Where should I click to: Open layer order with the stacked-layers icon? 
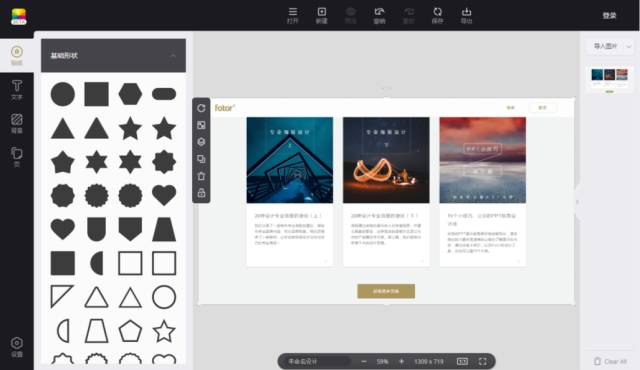[x=201, y=142]
